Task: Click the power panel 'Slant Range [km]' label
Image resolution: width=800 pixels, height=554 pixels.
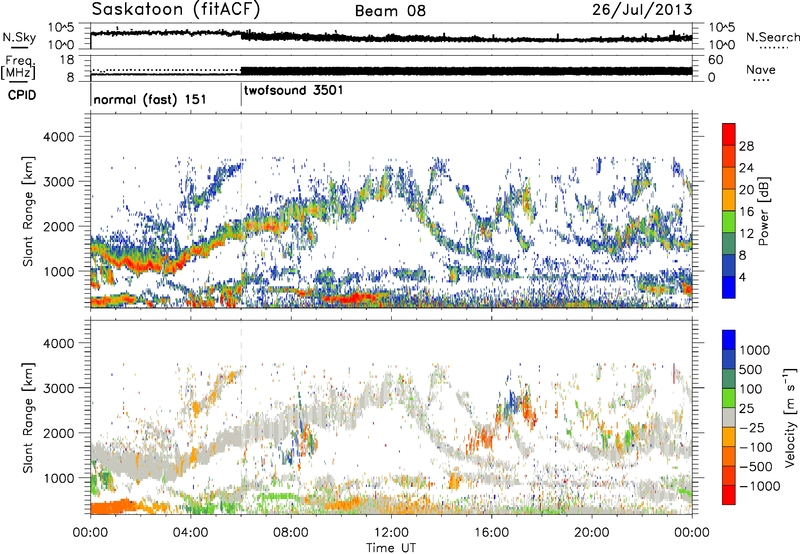Action: click(28, 211)
